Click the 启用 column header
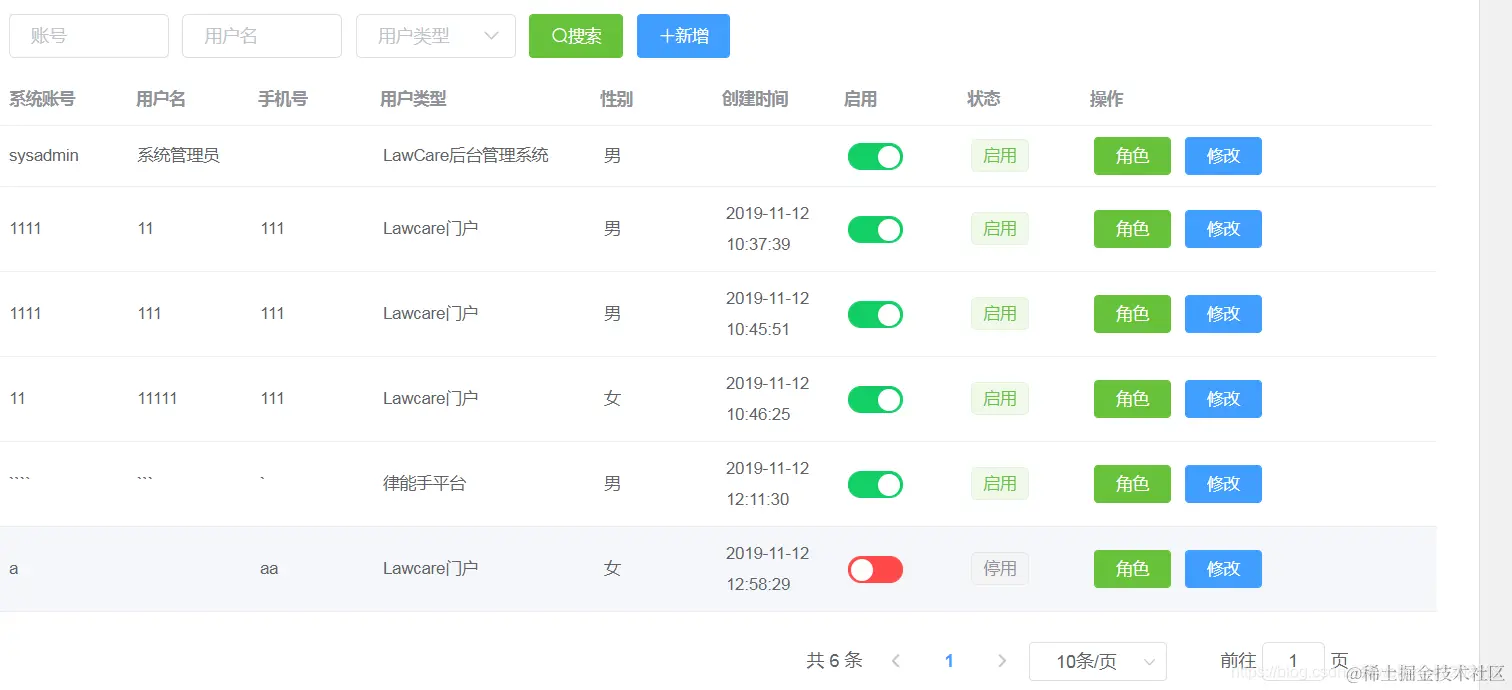The image size is (1512, 690). click(860, 99)
